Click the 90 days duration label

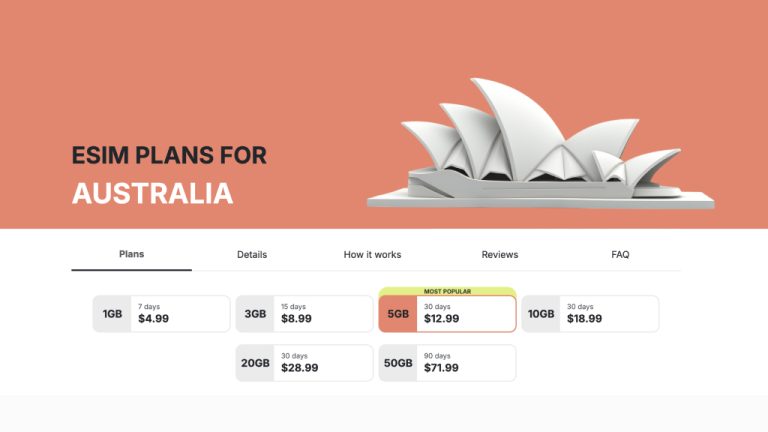(437, 355)
